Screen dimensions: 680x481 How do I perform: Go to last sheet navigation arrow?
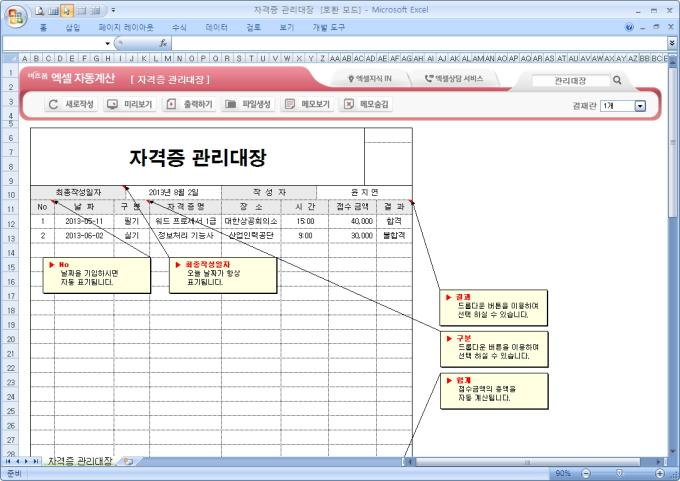point(36,461)
